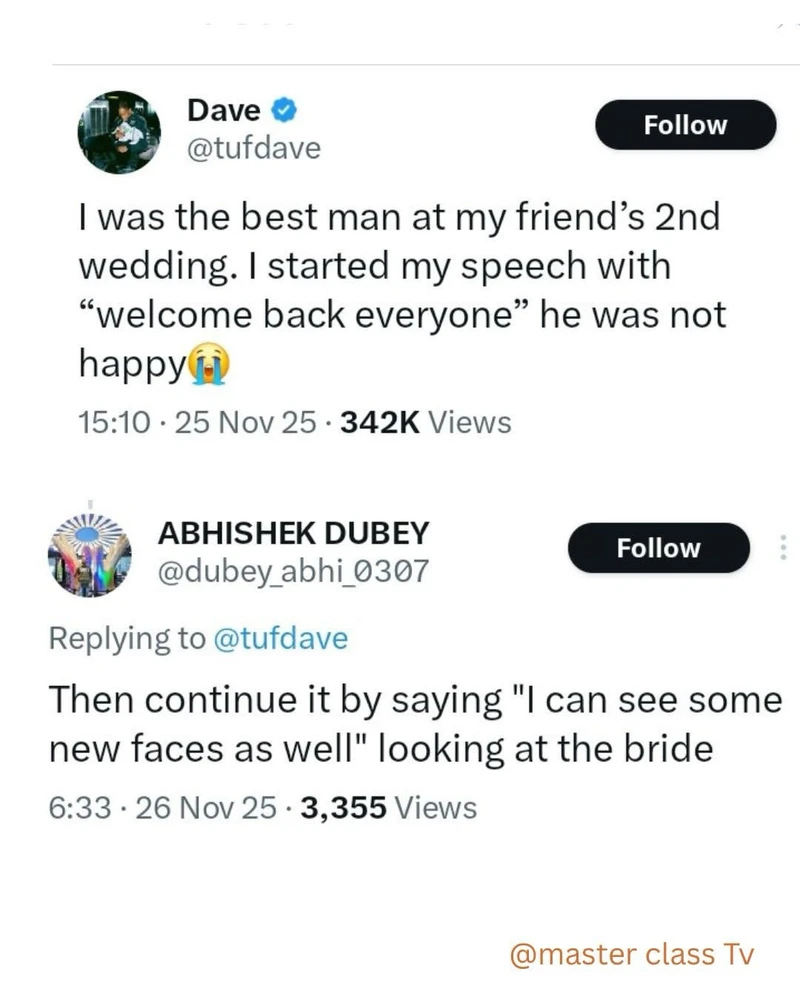Open the three-dot more options menu
This screenshot has width=800, height=1000.
click(783, 548)
